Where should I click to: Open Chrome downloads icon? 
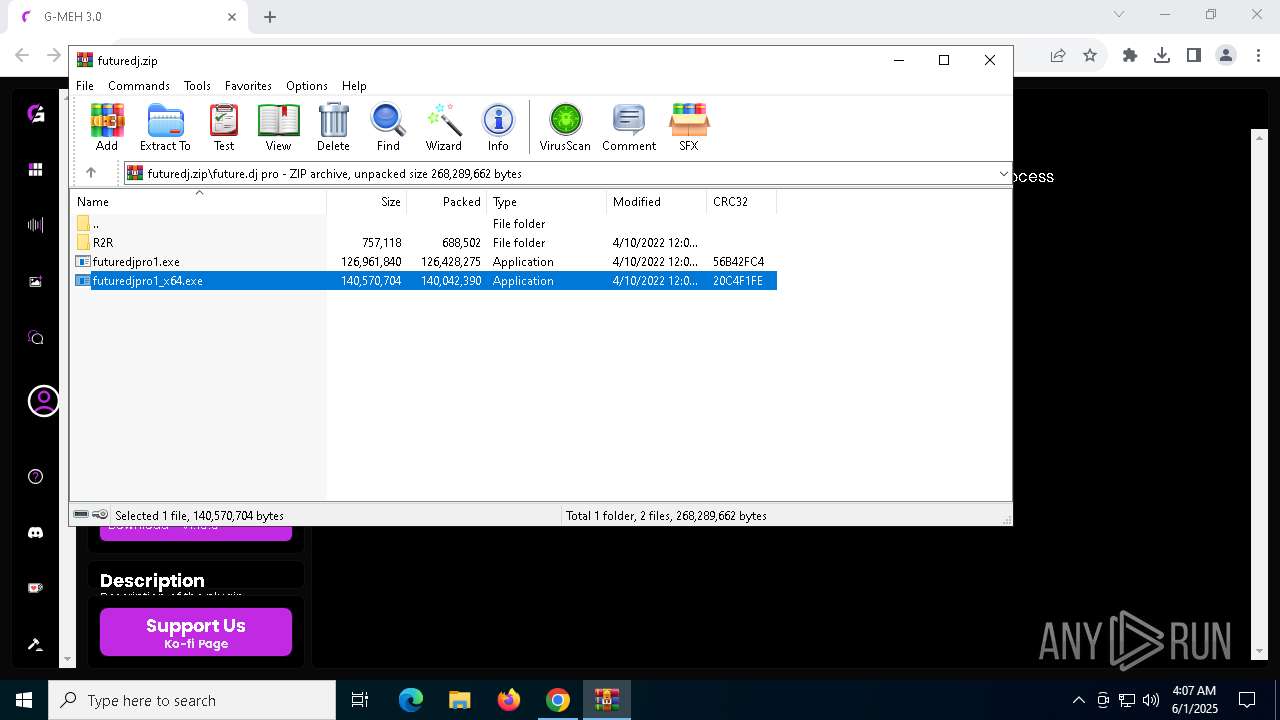(1162, 56)
